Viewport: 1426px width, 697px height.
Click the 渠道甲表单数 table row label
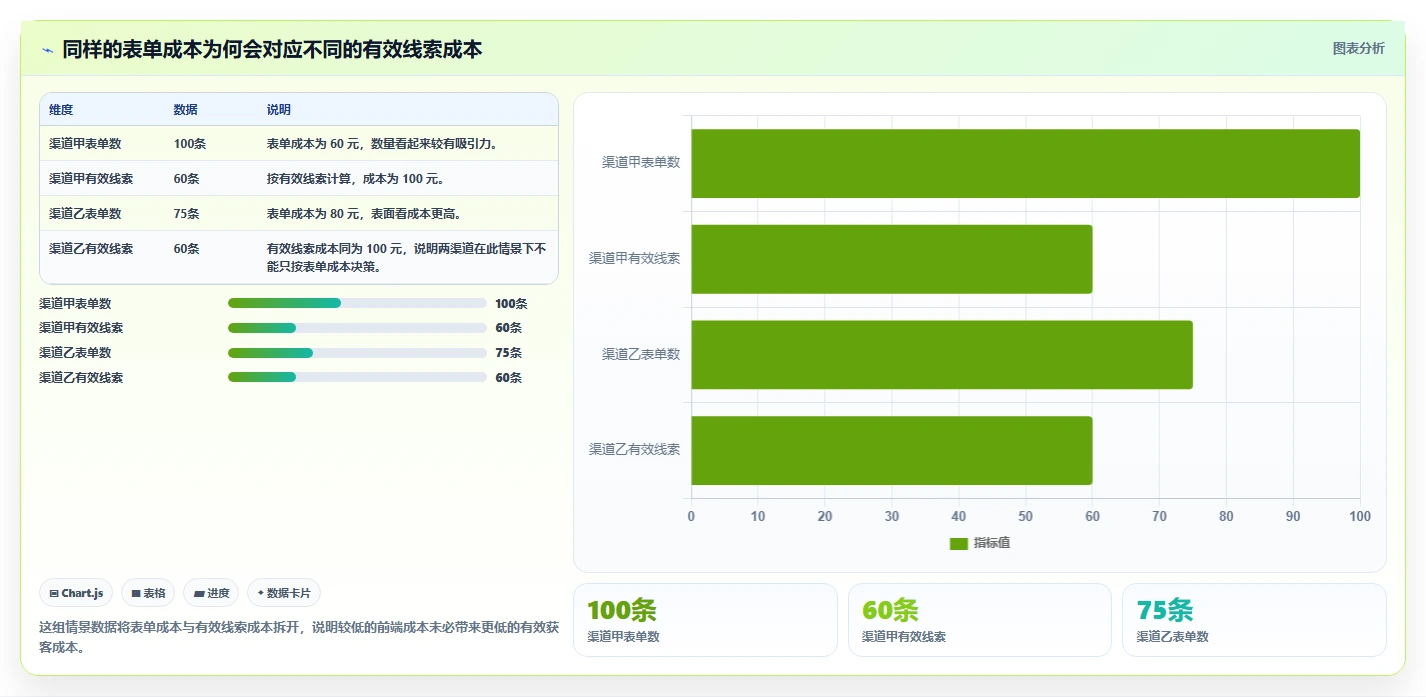click(x=85, y=144)
